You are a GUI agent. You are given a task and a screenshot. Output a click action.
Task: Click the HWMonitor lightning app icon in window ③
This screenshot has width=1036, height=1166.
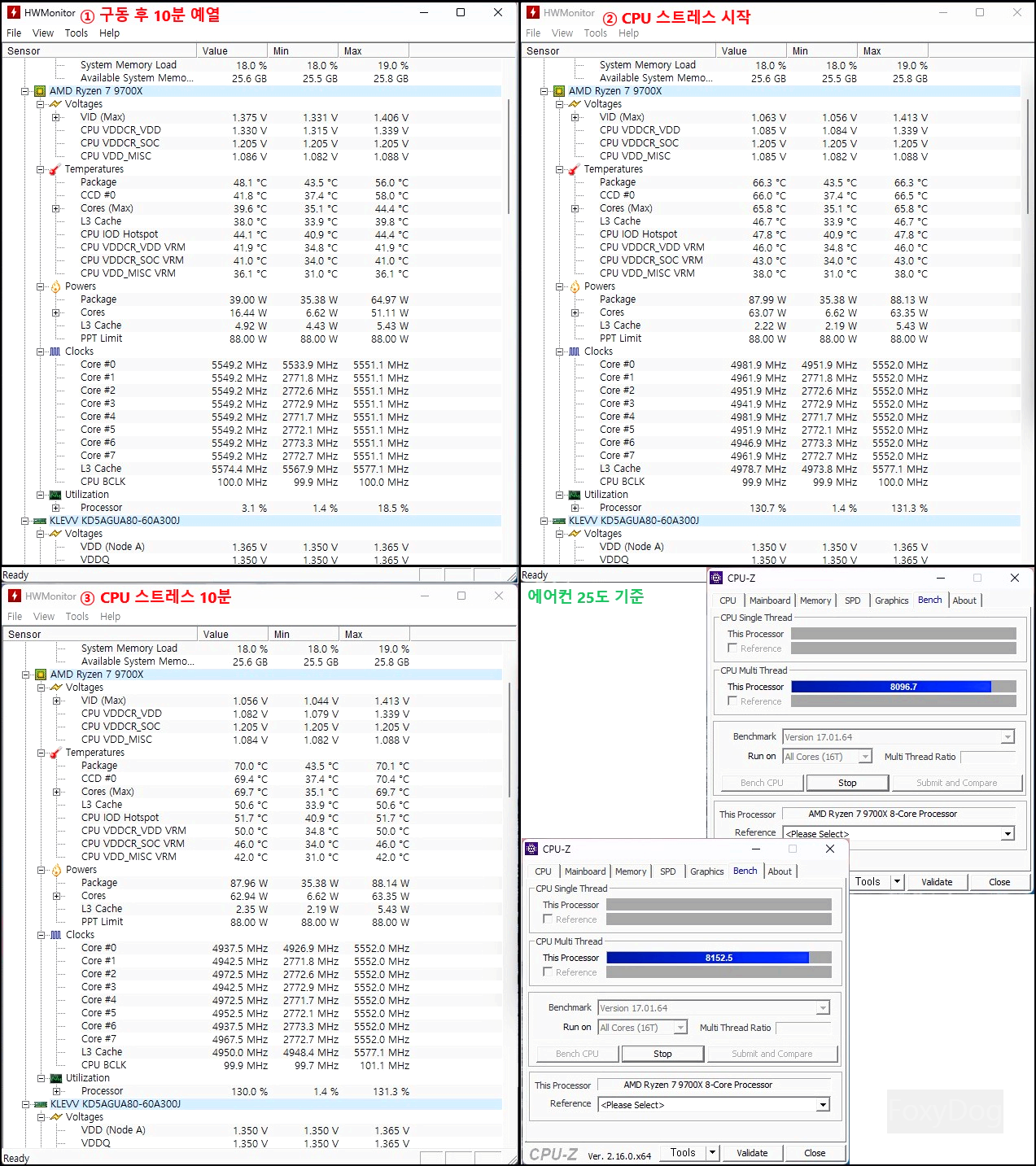tap(15, 596)
